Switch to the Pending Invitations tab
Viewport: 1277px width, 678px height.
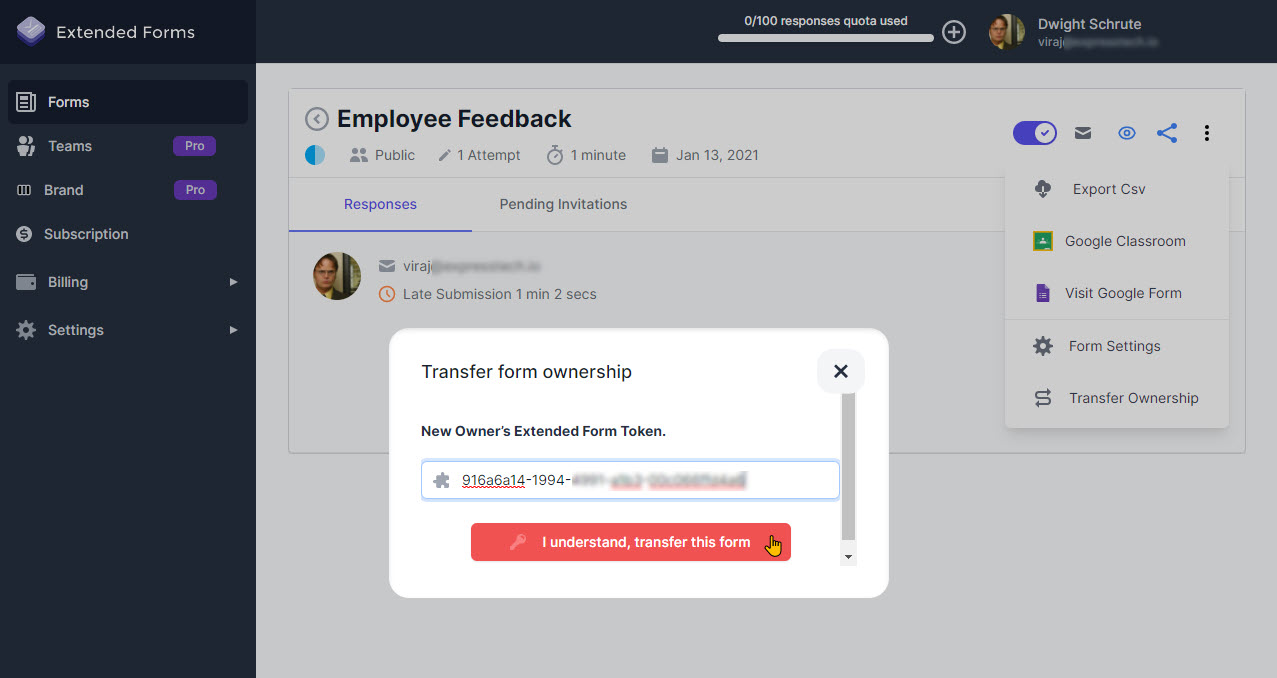click(x=562, y=204)
